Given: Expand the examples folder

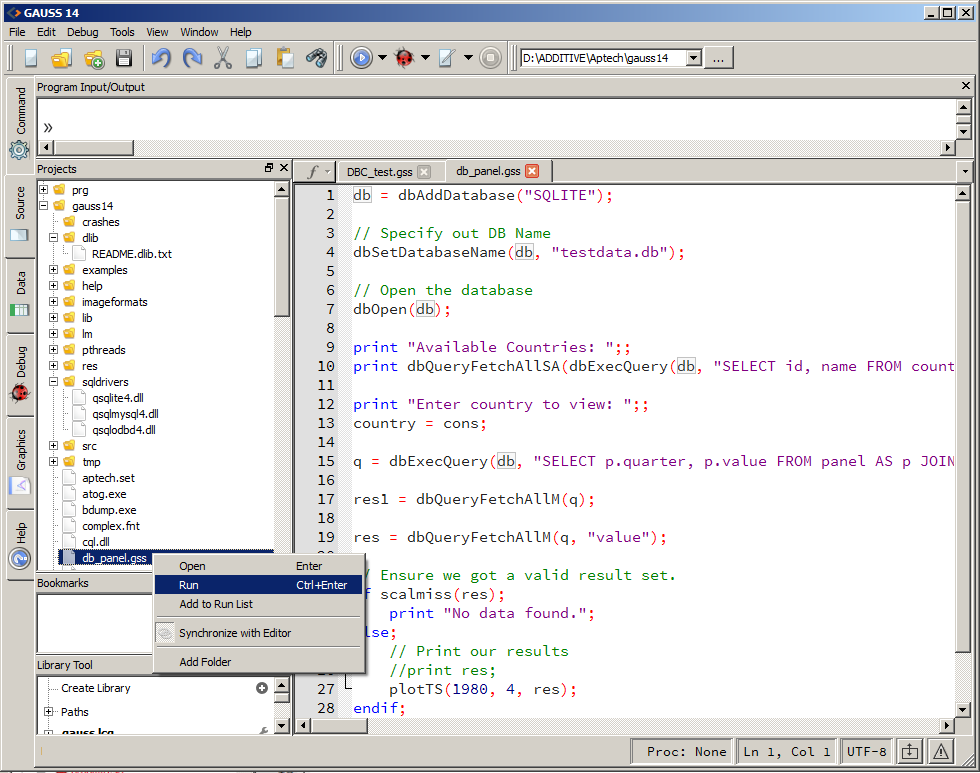Looking at the screenshot, I should pyautogui.click(x=53, y=269).
